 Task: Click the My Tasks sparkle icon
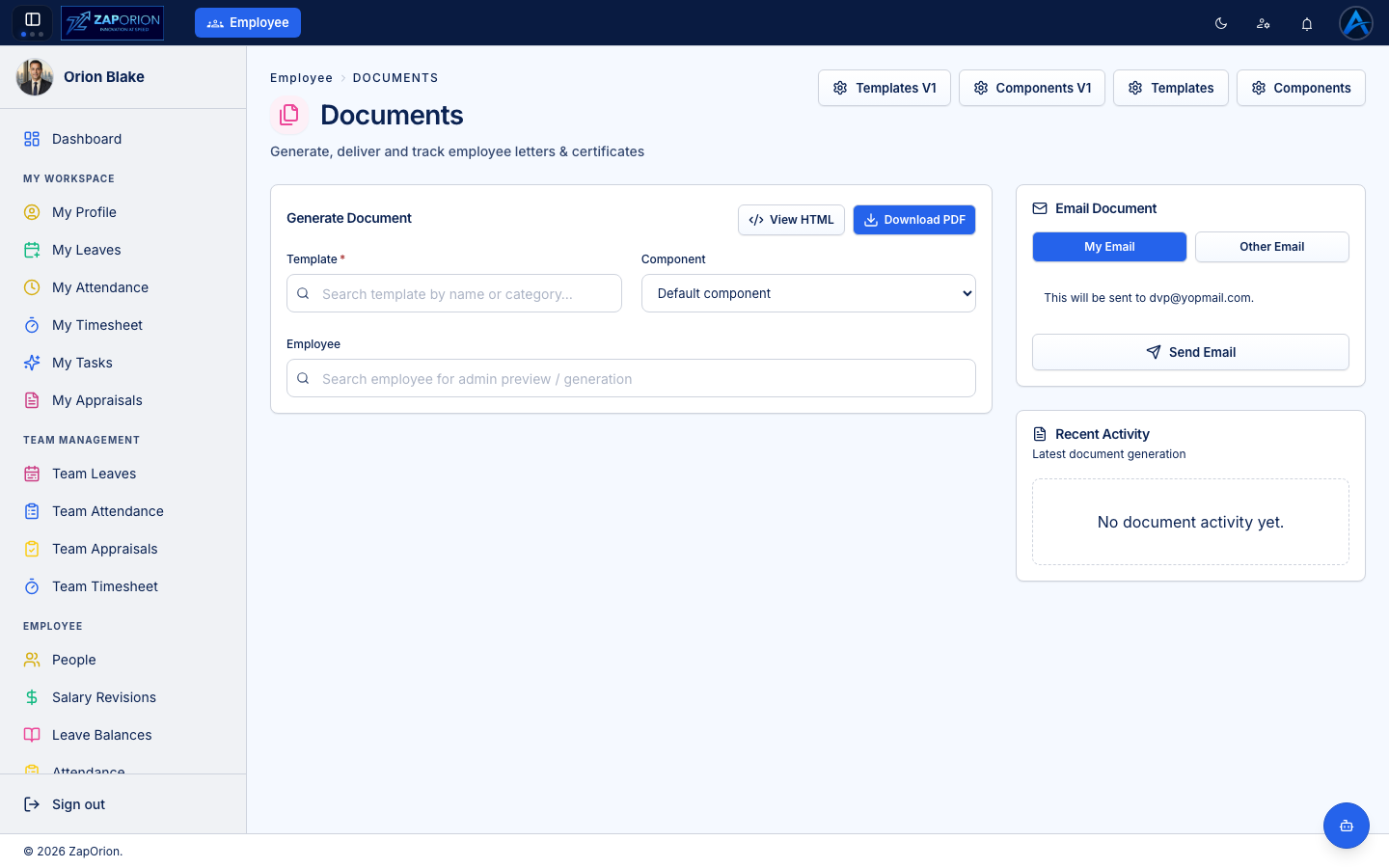[32, 363]
